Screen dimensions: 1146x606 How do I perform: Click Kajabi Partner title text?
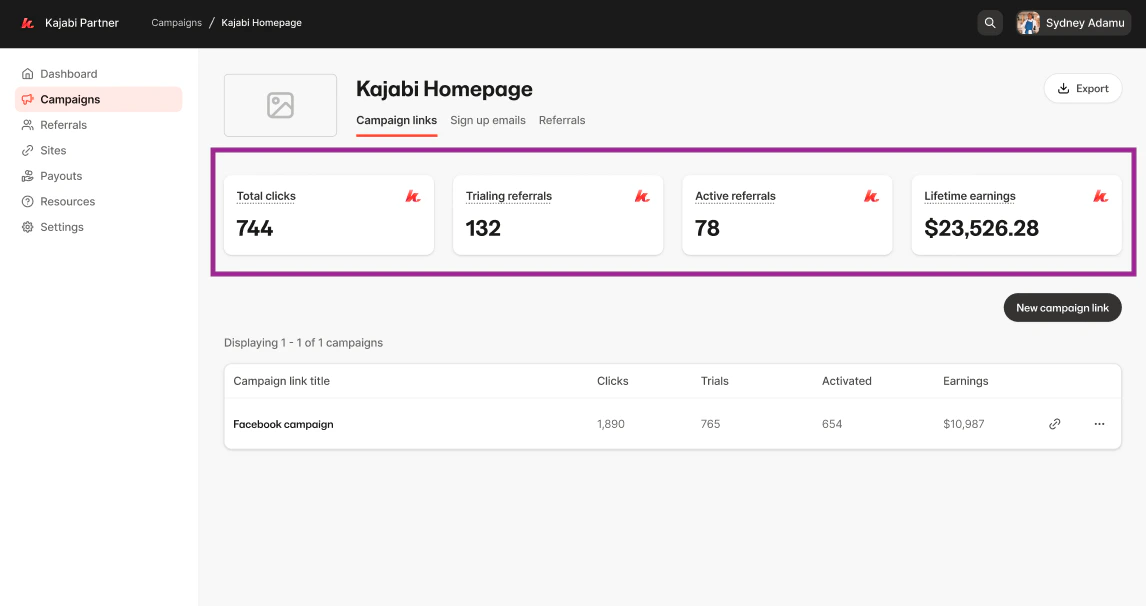82,23
